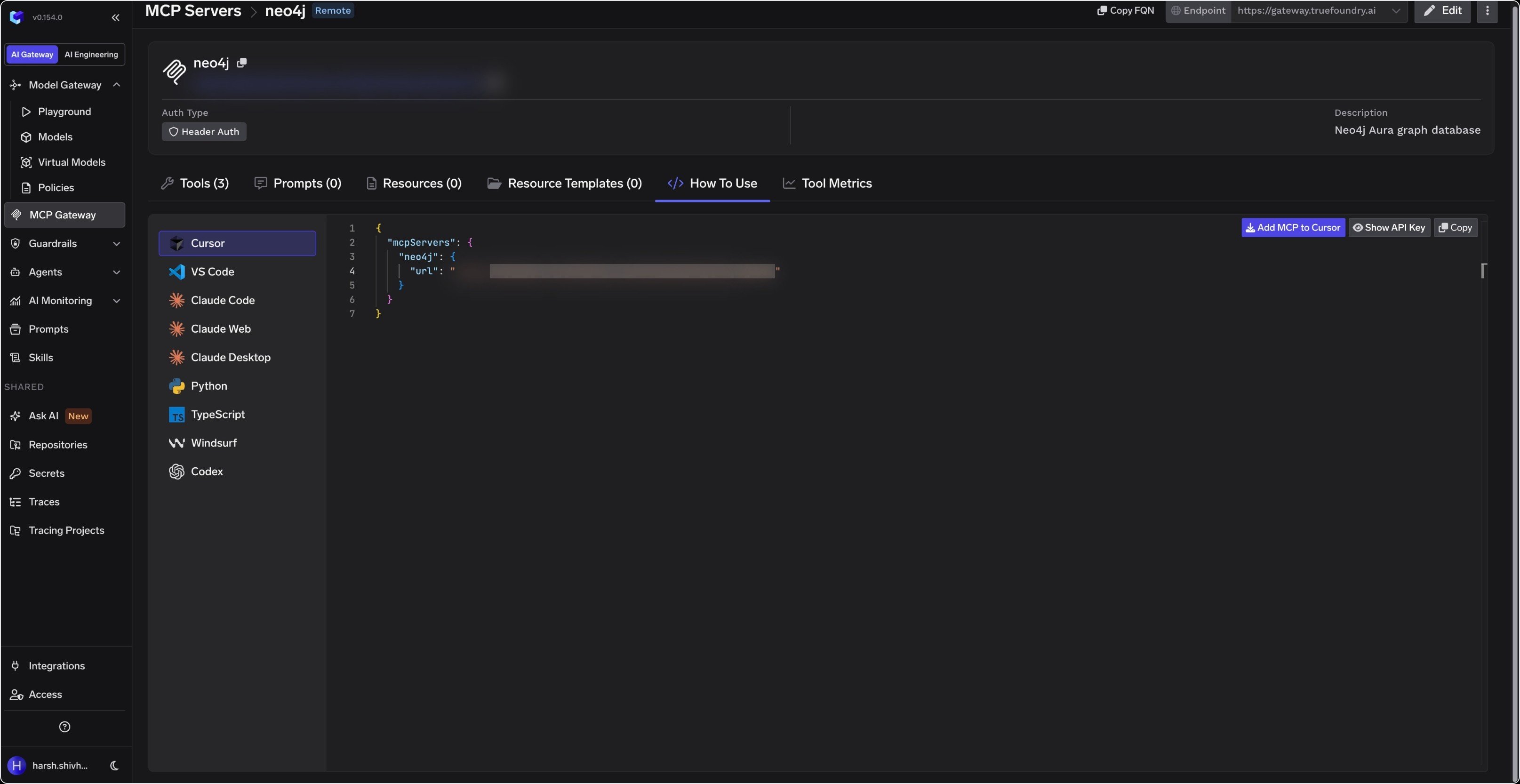Select Python usage option
1520x784 pixels.
pos(237,386)
